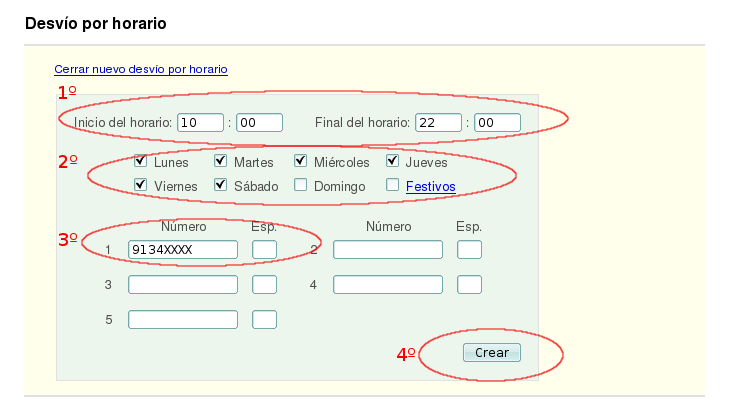Screen dimensions: 735x410
Task: Enable the Festivos checkbox
Action: pyautogui.click(x=393, y=185)
